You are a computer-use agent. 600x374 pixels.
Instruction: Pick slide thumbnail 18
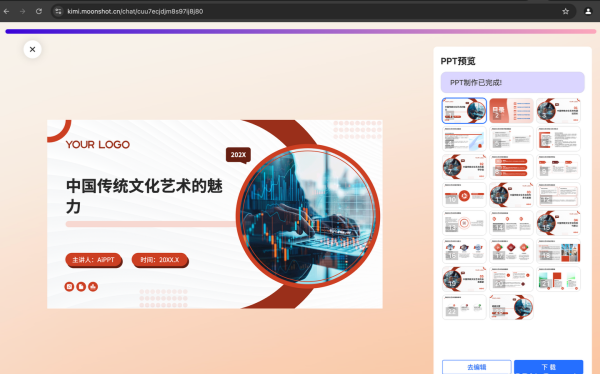pos(558,251)
